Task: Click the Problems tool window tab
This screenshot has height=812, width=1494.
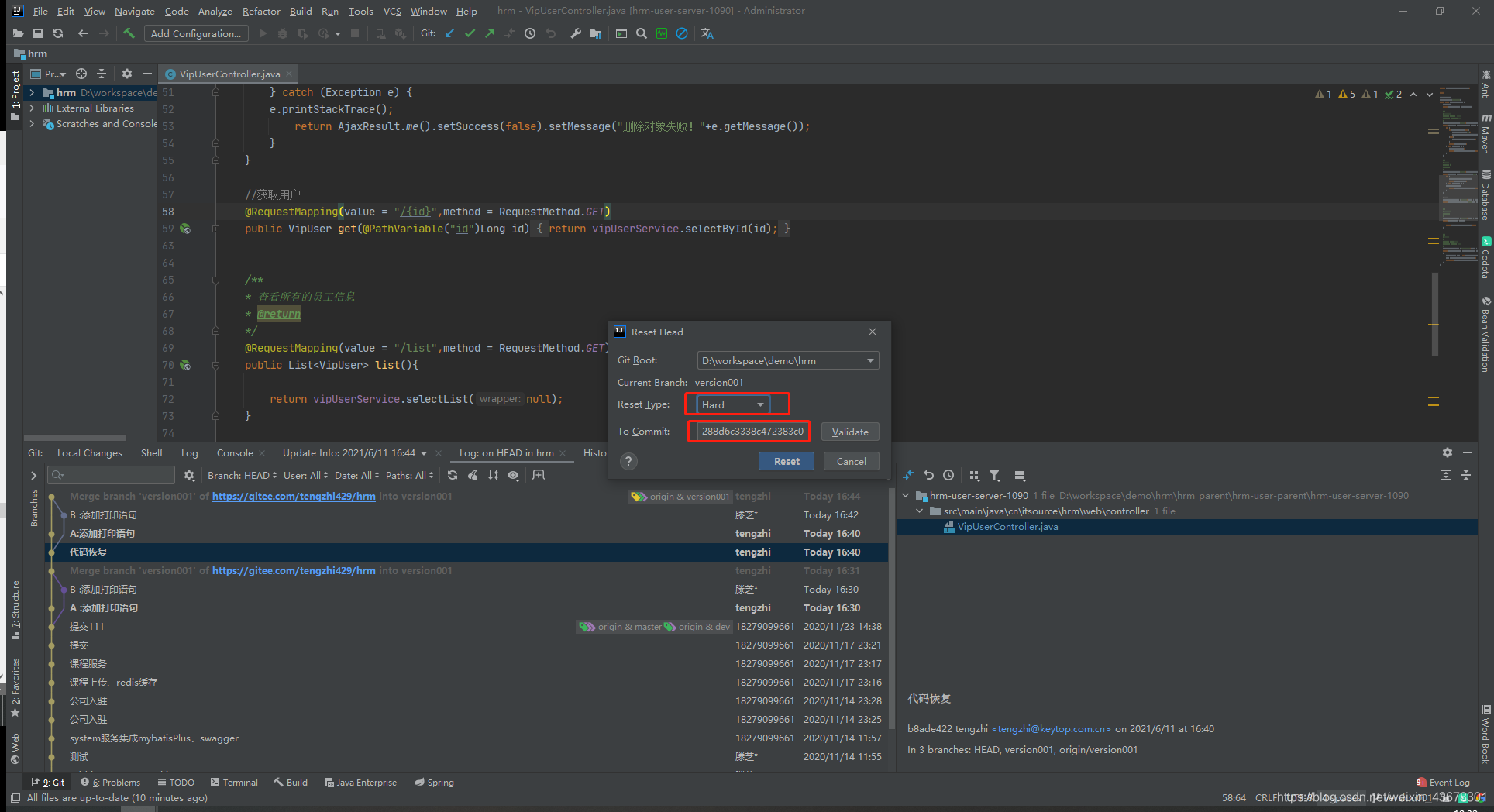Action: pos(111,782)
